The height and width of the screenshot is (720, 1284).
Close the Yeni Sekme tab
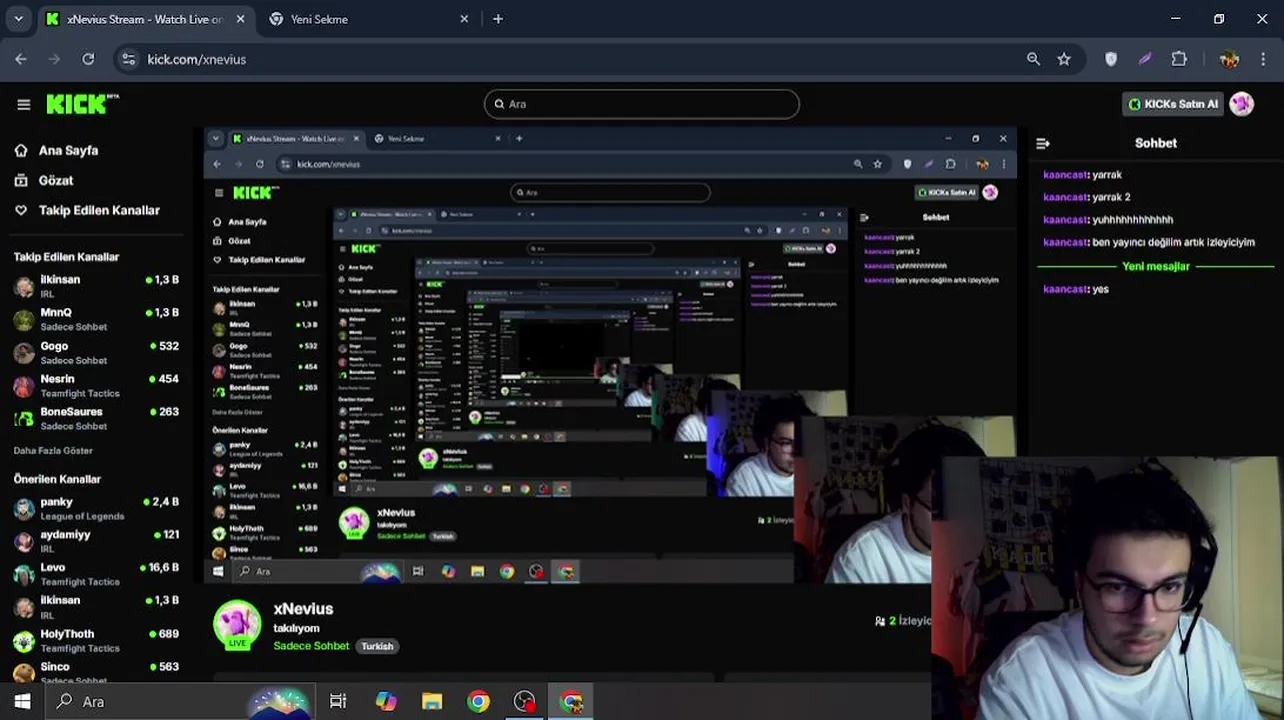[464, 19]
